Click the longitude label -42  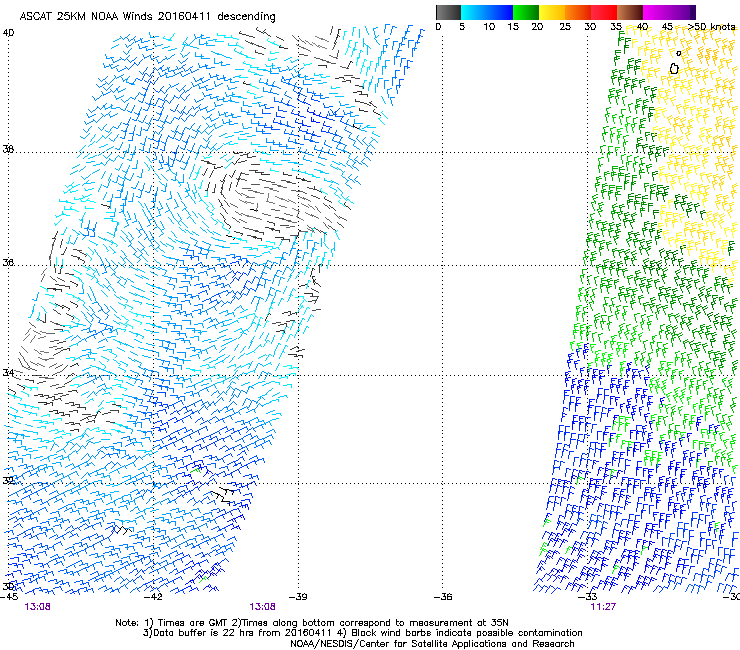tap(154, 597)
